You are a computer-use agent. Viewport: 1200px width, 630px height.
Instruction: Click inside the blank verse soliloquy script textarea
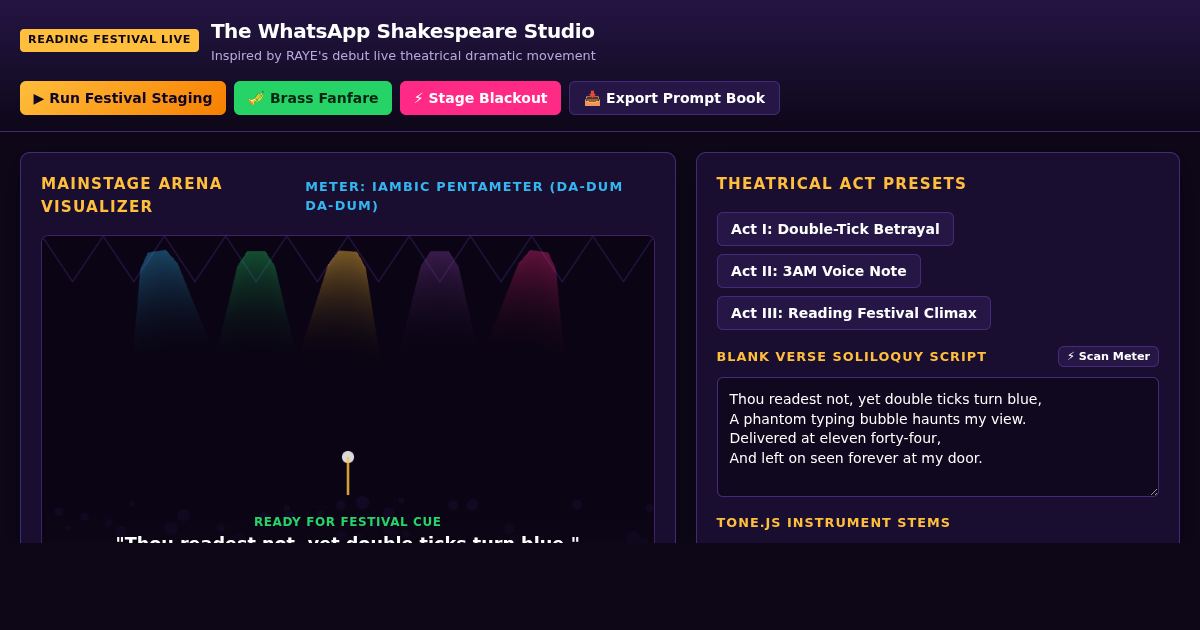point(938,437)
